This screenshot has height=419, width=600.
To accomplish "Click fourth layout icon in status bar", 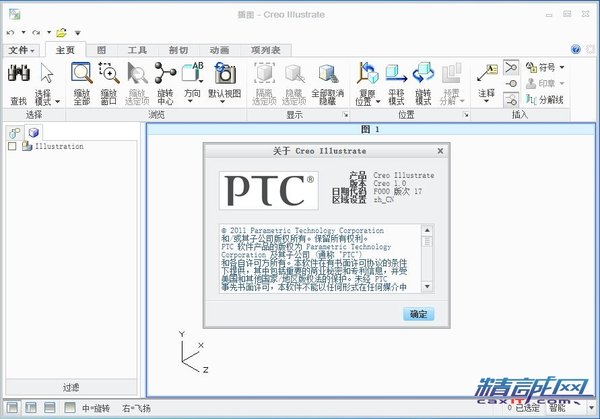I will point(70,408).
